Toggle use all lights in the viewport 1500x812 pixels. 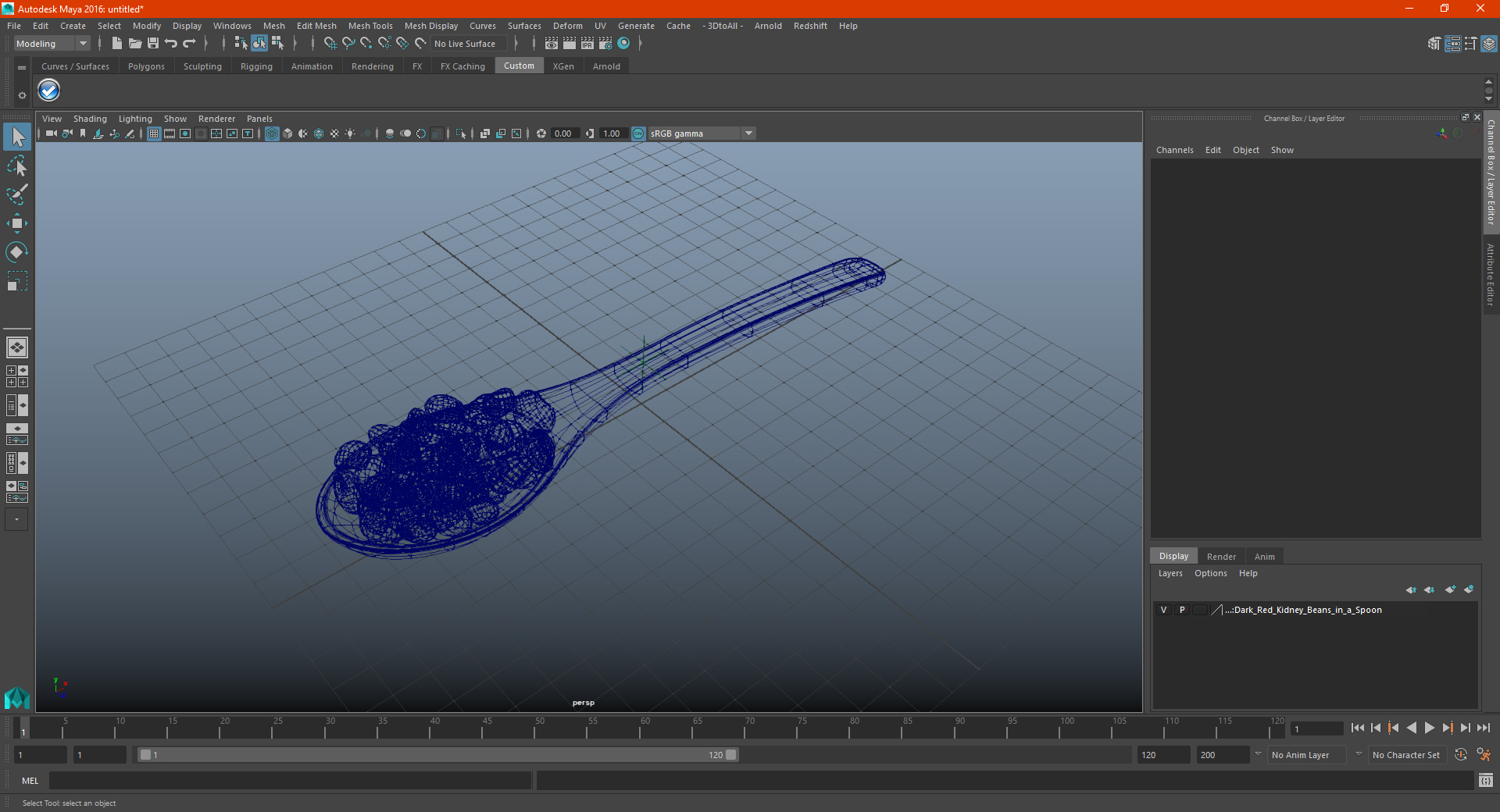tap(350, 134)
